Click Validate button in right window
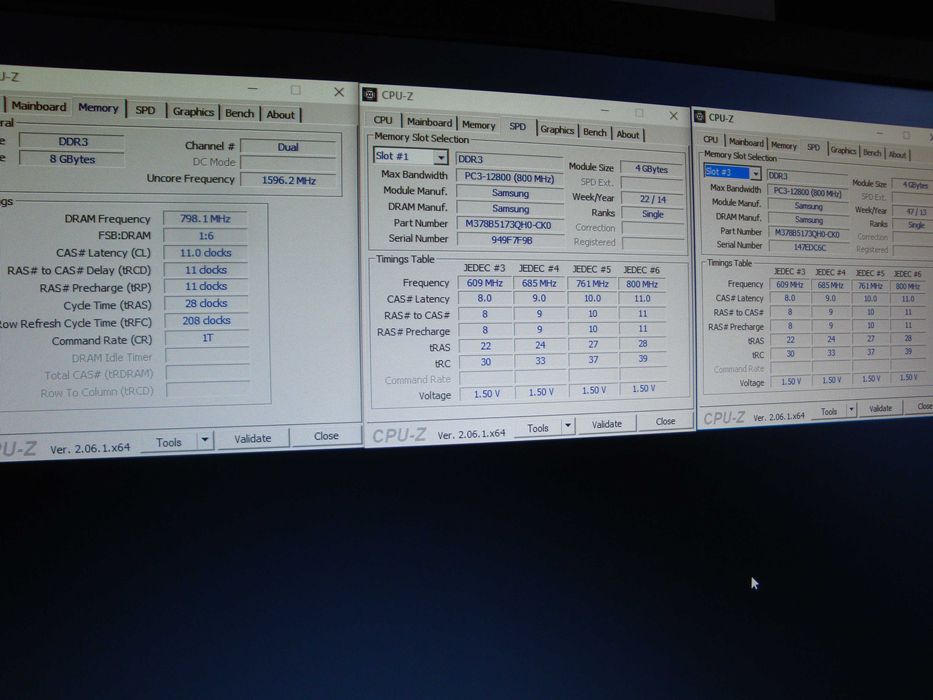 coord(880,408)
